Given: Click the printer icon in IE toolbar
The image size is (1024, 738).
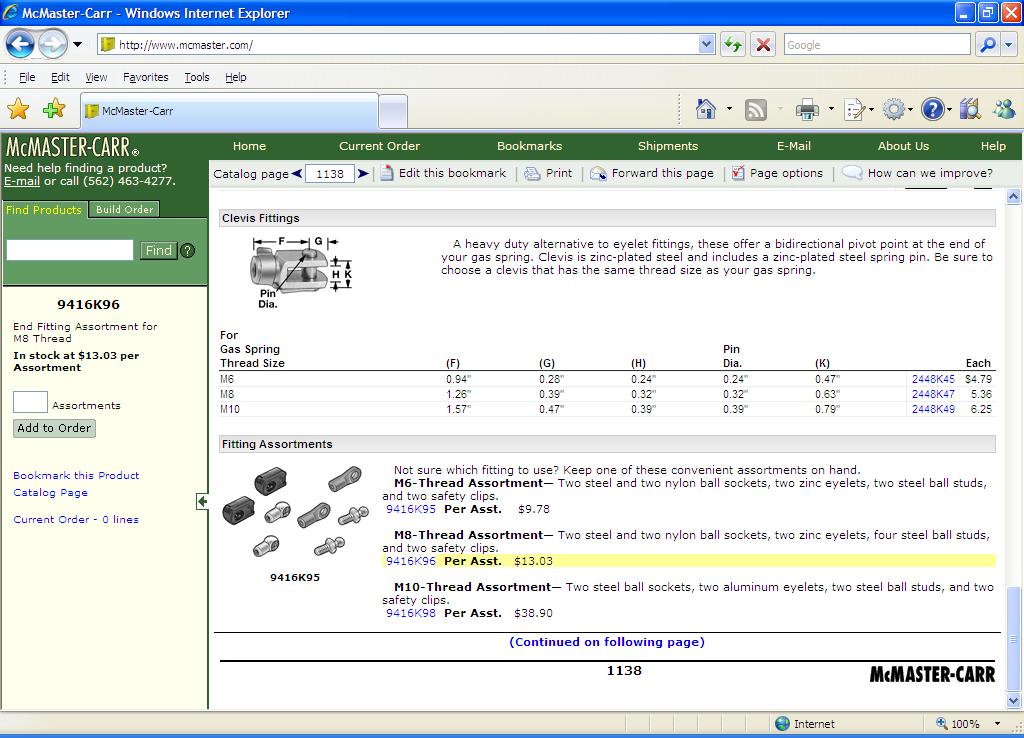Looking at the screenshot, I should [x=806, y=109].
